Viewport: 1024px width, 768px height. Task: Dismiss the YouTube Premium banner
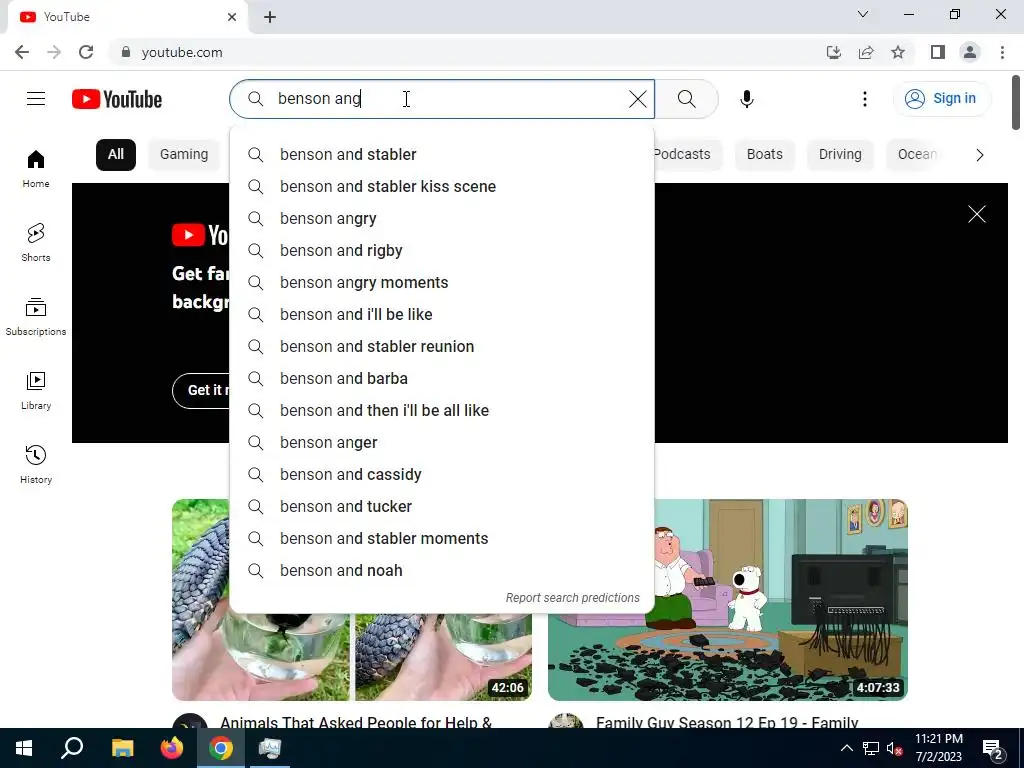(x=976, y=214)
